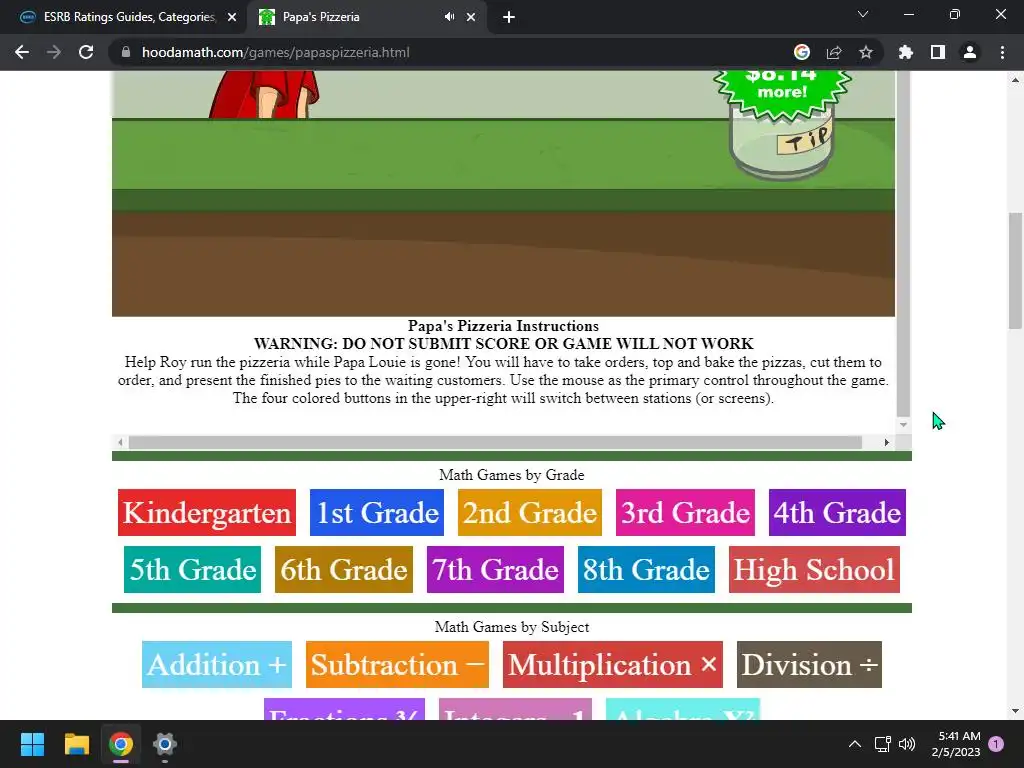Click down arrow of game frame scrollbar
This screenshot has width=1024, height=768.
pos(903,424)
